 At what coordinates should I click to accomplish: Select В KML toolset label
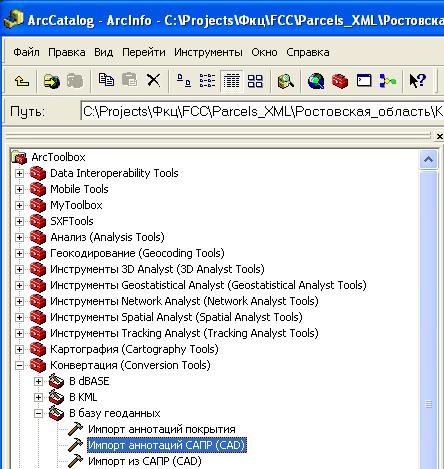[83, 397]
